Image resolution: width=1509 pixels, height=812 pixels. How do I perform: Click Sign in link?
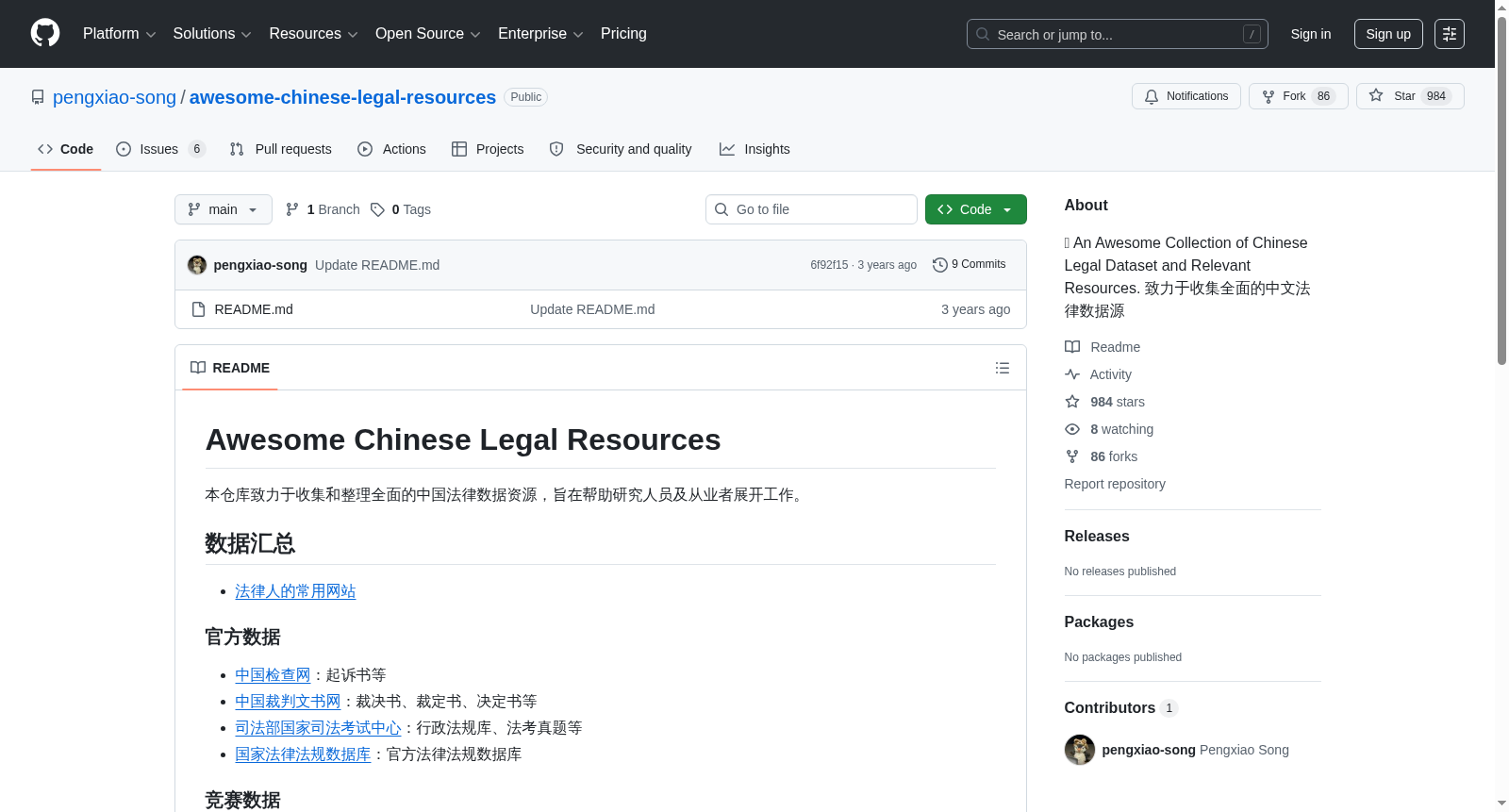point(1311,34)
